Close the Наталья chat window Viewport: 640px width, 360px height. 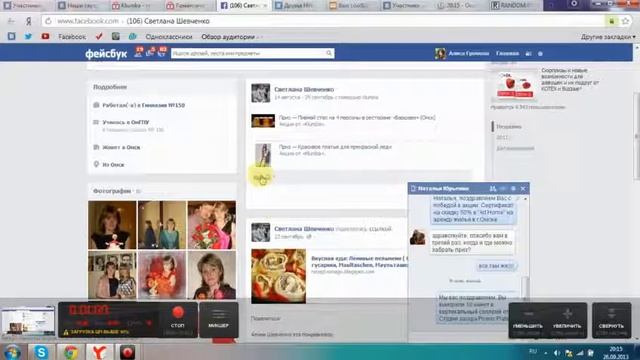click(523, 189)
